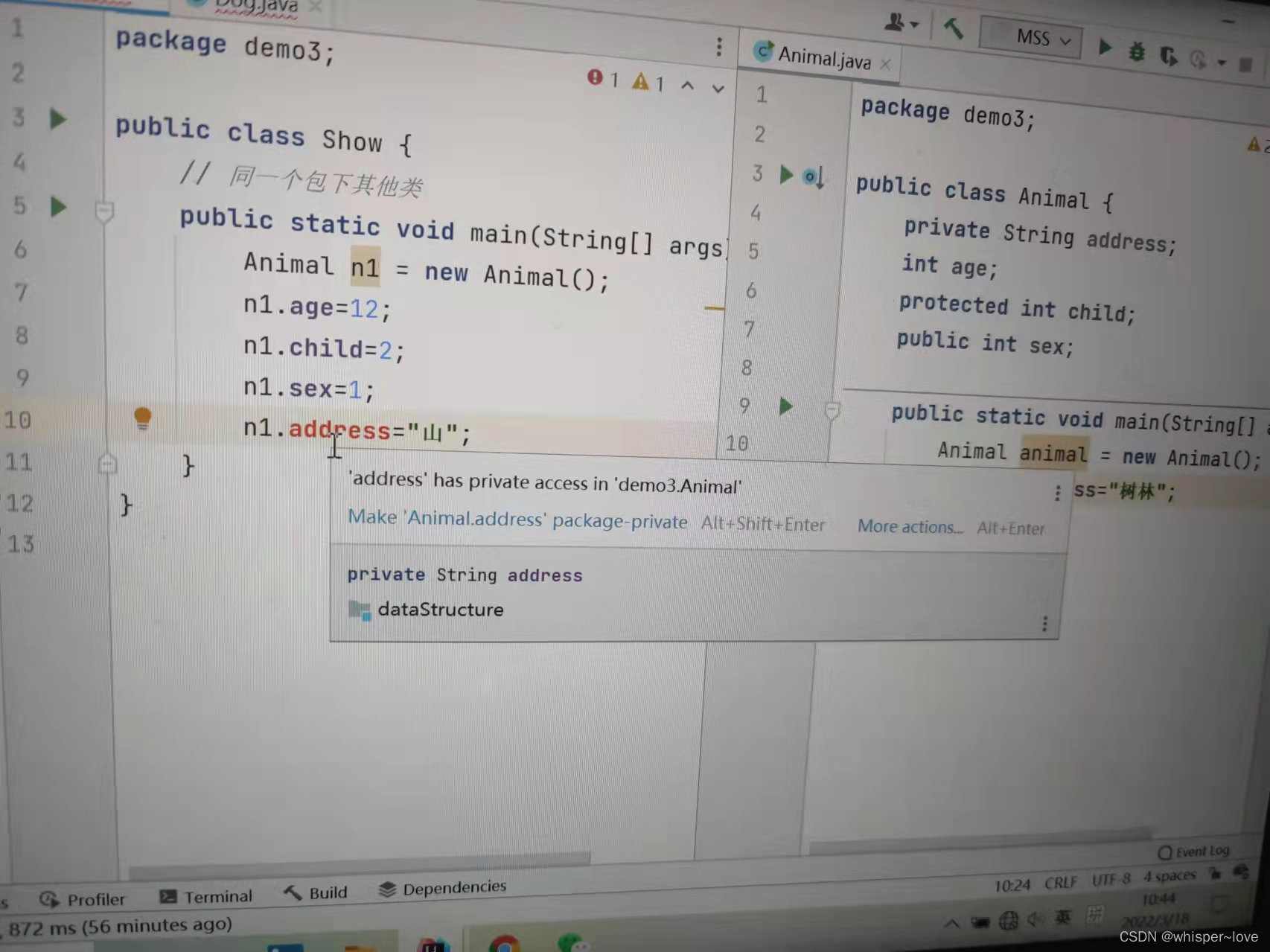Run Animal main method from the gutter arrow
The height and width of the screenshot is (952, 1270).
click(x=785, y=406)
